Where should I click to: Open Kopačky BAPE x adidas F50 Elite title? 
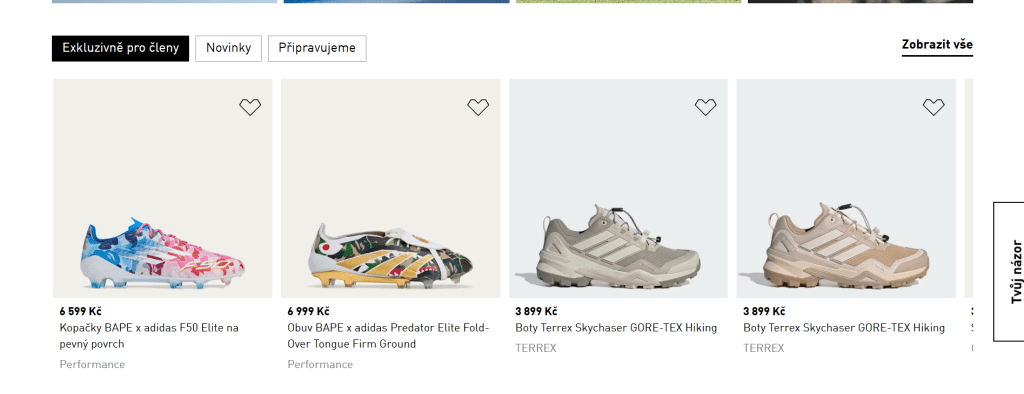click(x=149, y=336)
